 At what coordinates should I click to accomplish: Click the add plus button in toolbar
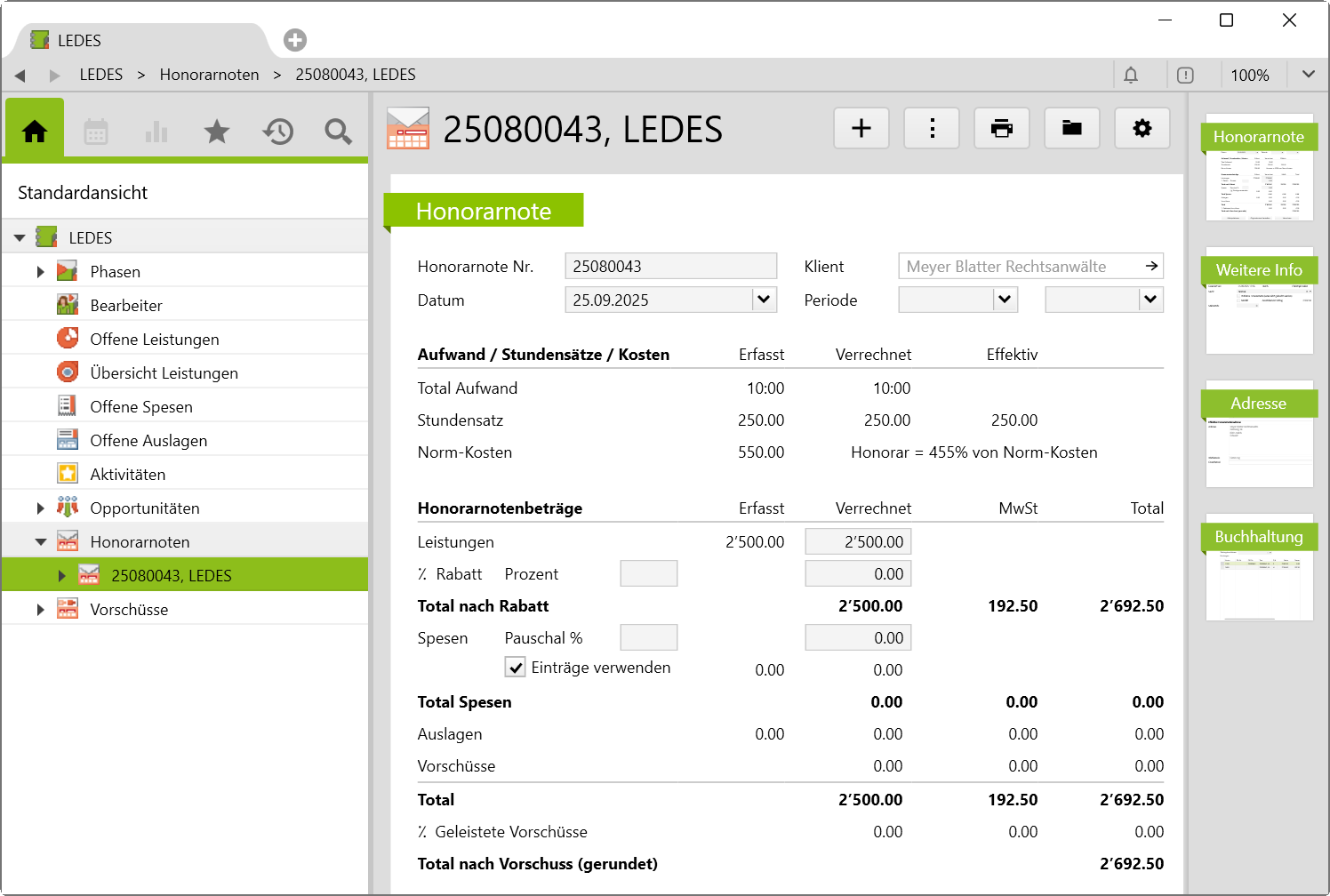point(861,129)
